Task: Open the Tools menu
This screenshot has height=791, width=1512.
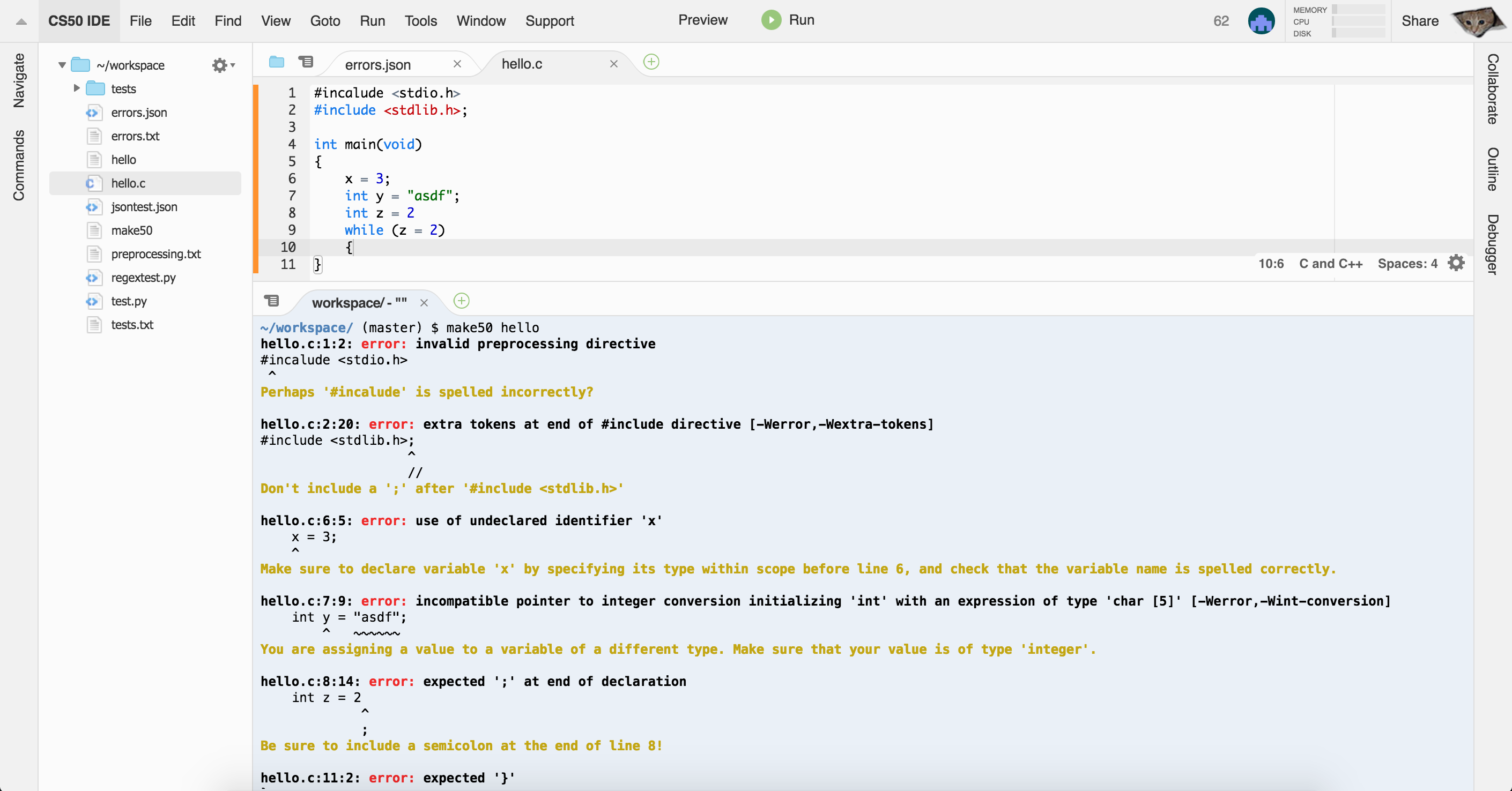Action: (420, 21)
